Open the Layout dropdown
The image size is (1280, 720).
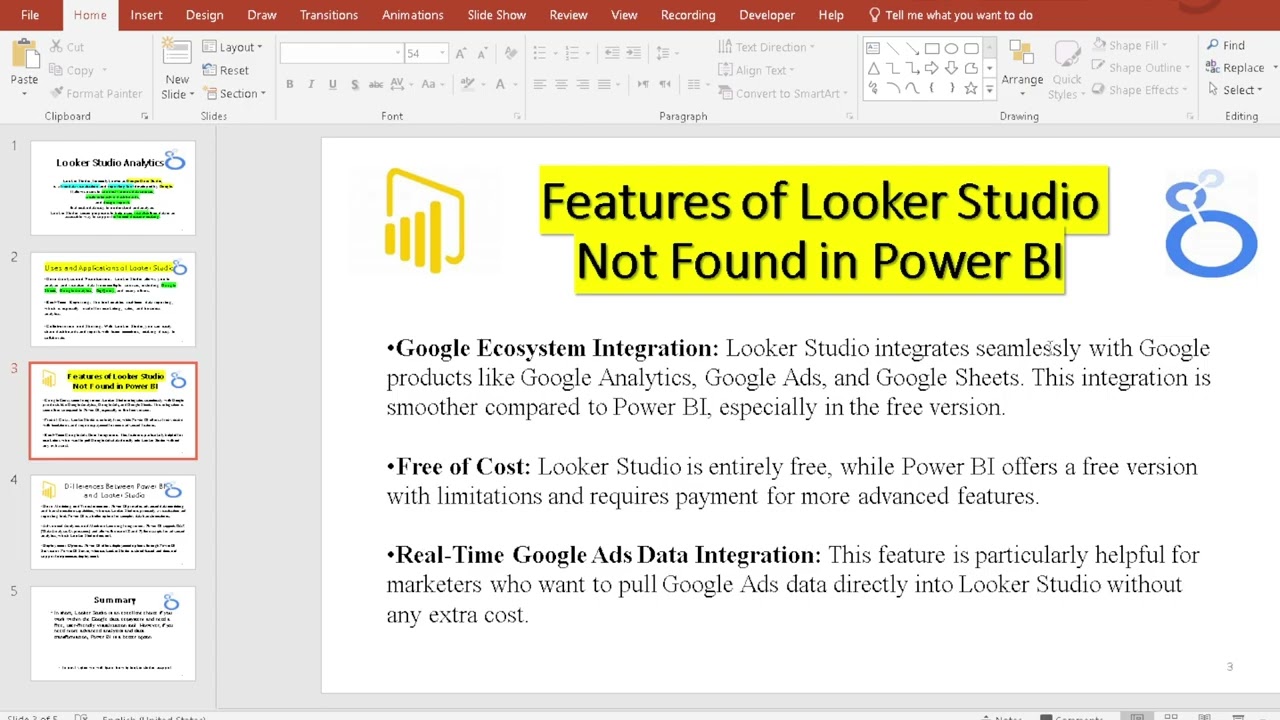click(232, 47)
